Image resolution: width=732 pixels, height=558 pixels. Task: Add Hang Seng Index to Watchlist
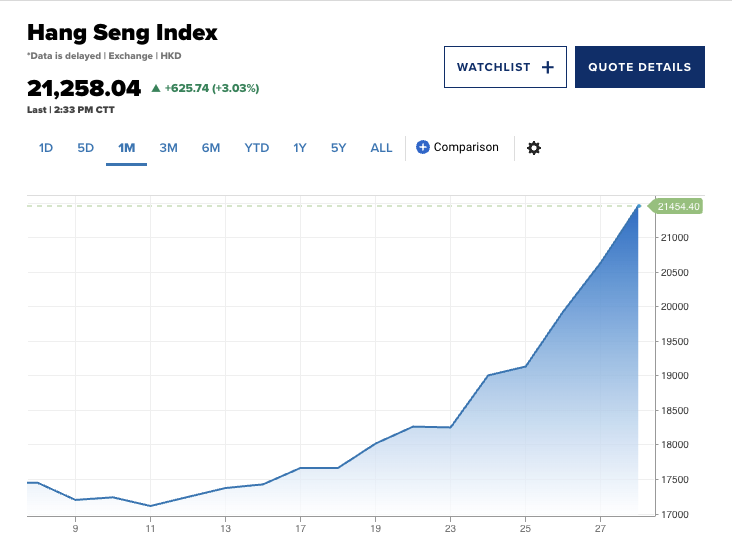point(505,67)
